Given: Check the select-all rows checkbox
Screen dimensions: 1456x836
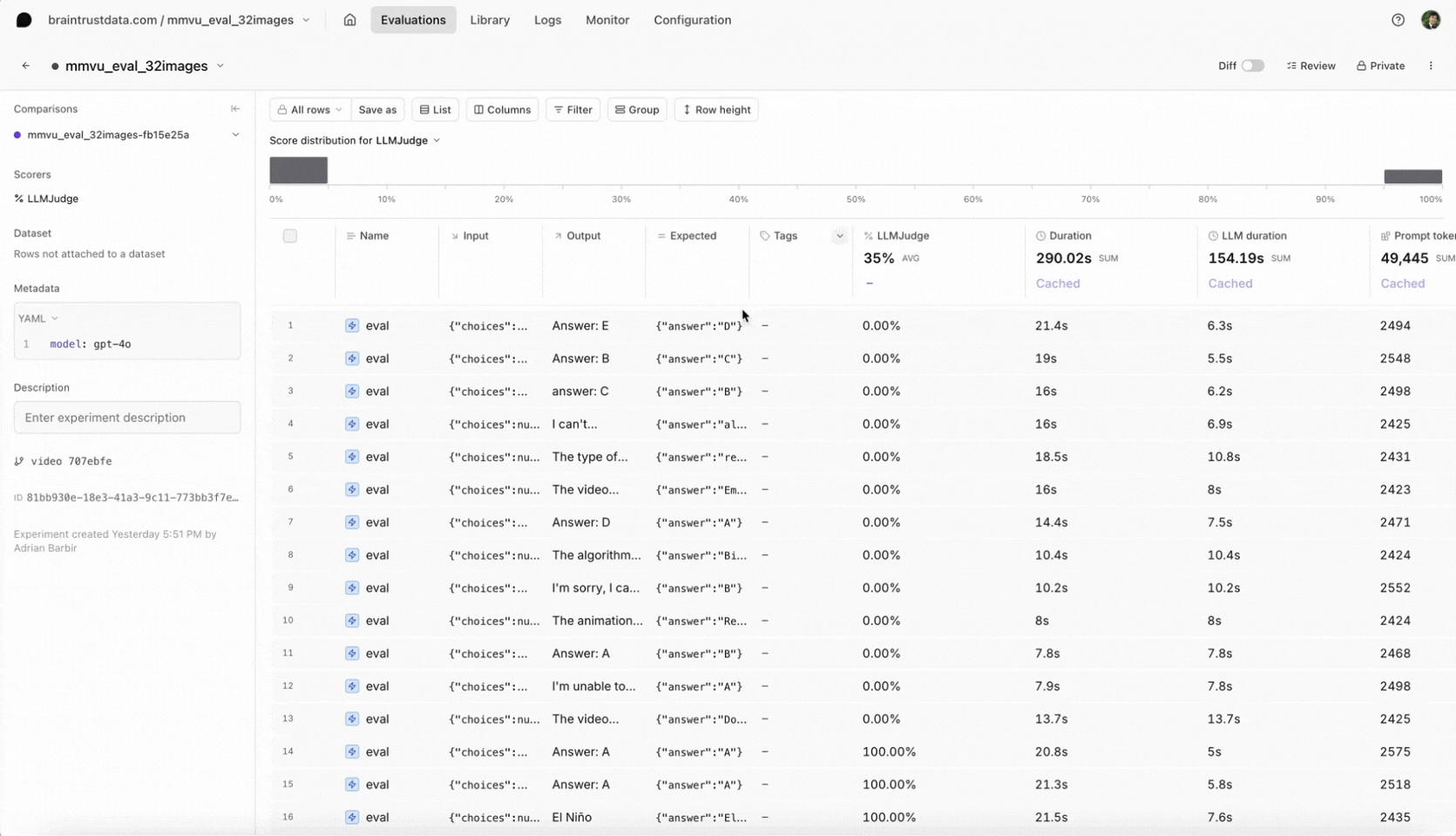Looking at the screenshot, I should (x=290, y=236).
